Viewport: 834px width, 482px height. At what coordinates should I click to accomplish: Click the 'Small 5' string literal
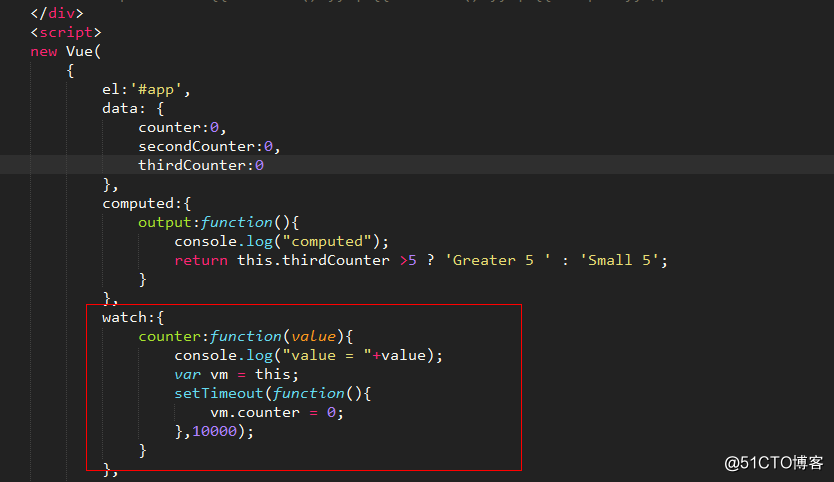pyautogui.click(x=619, y=261)
